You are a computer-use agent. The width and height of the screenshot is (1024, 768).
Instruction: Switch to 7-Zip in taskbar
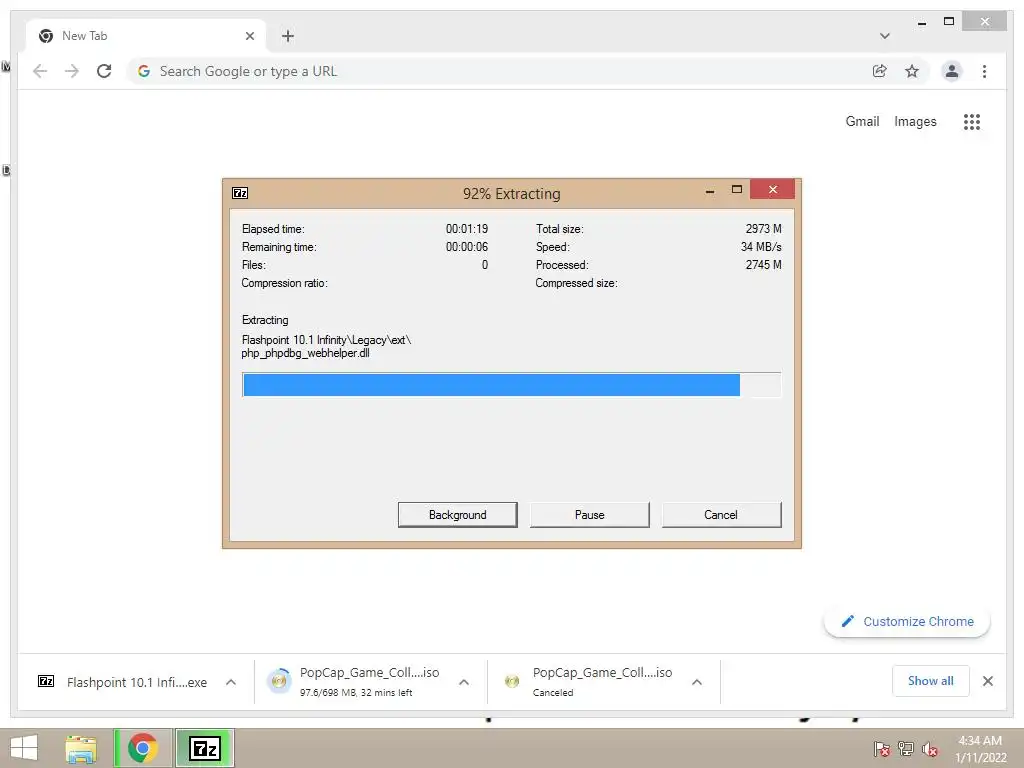pos(204,748)
